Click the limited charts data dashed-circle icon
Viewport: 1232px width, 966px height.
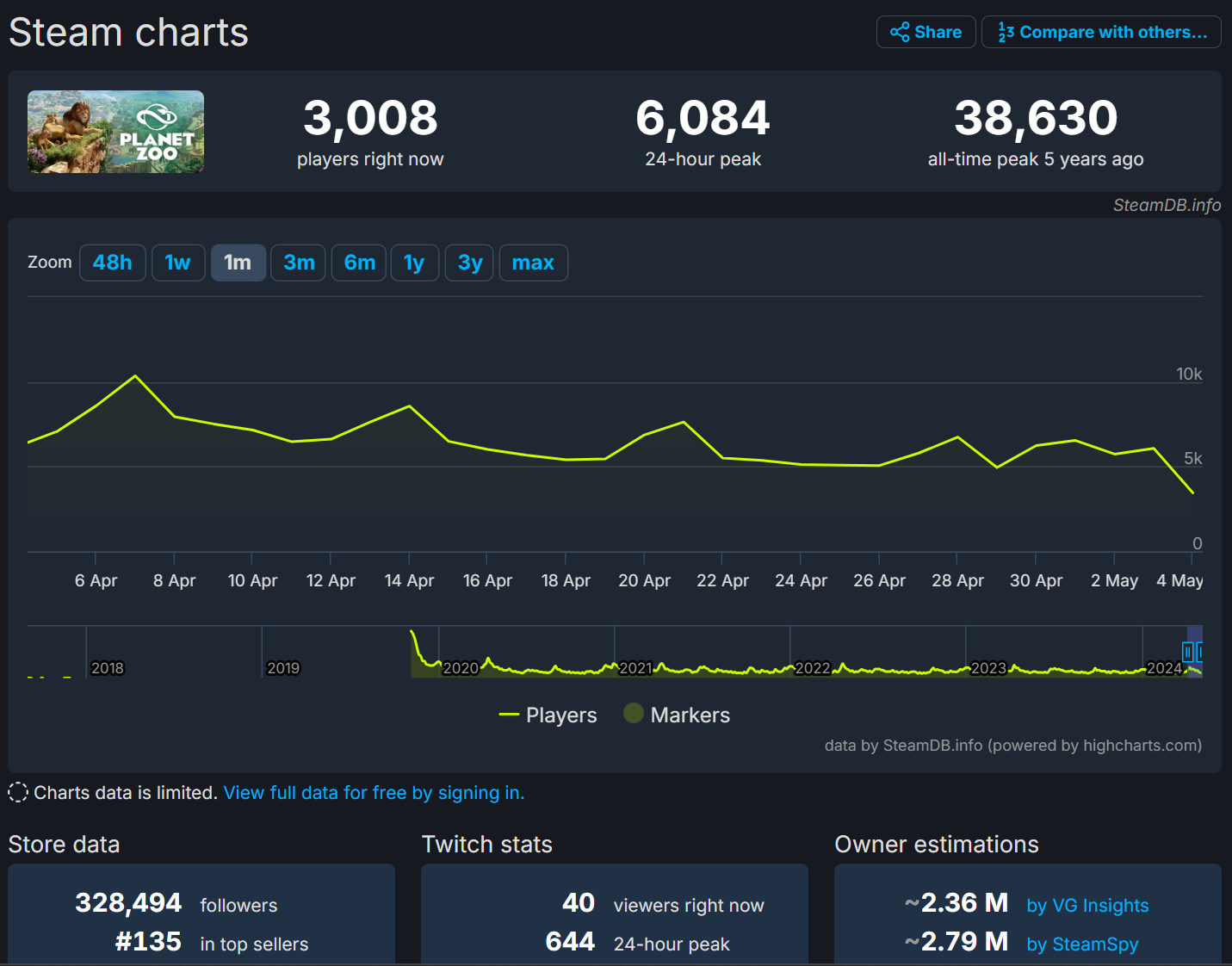coord(18,792)
